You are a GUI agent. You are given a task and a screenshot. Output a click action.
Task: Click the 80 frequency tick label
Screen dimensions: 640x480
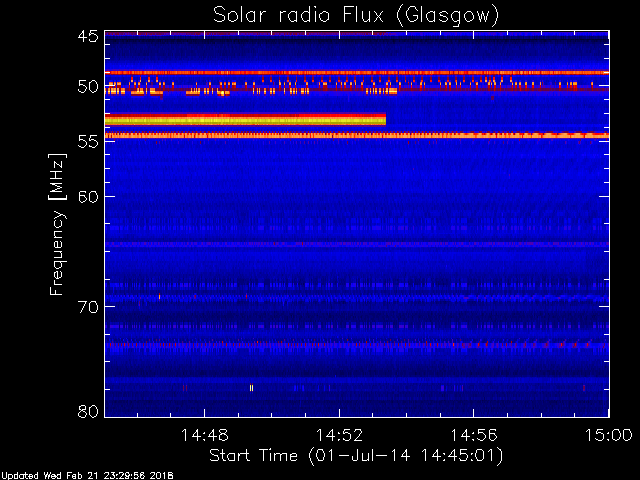point(88,411)
